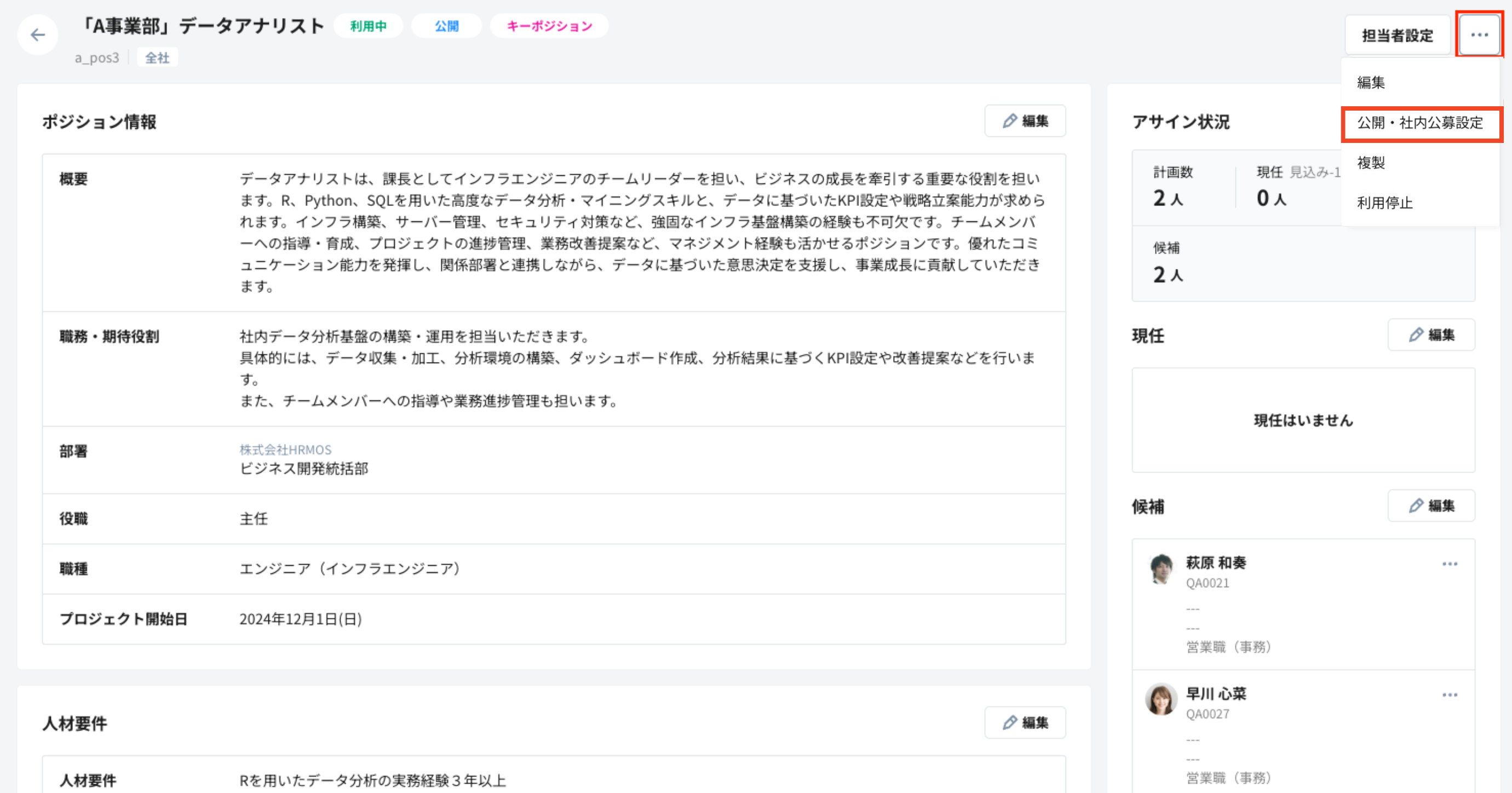Click pencil edit icon for 現任 section
The height and width of the screenshot is (793, 1512).
point(1431,335)
